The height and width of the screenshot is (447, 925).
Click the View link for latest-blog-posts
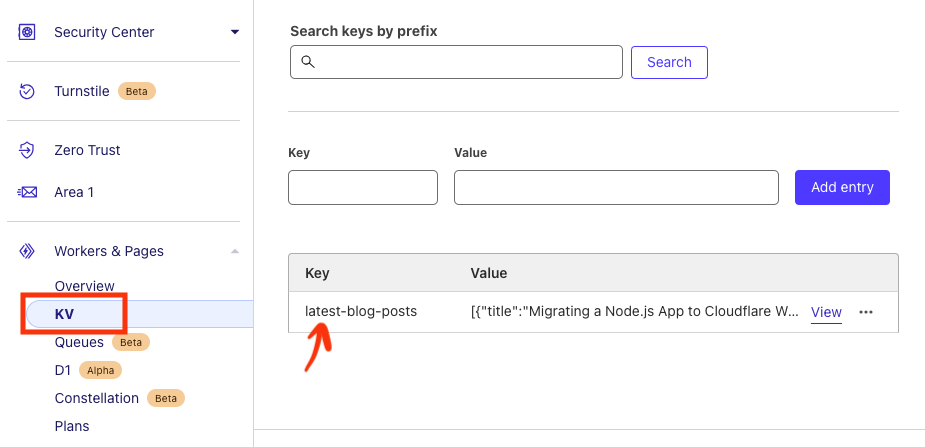[826, 312]
